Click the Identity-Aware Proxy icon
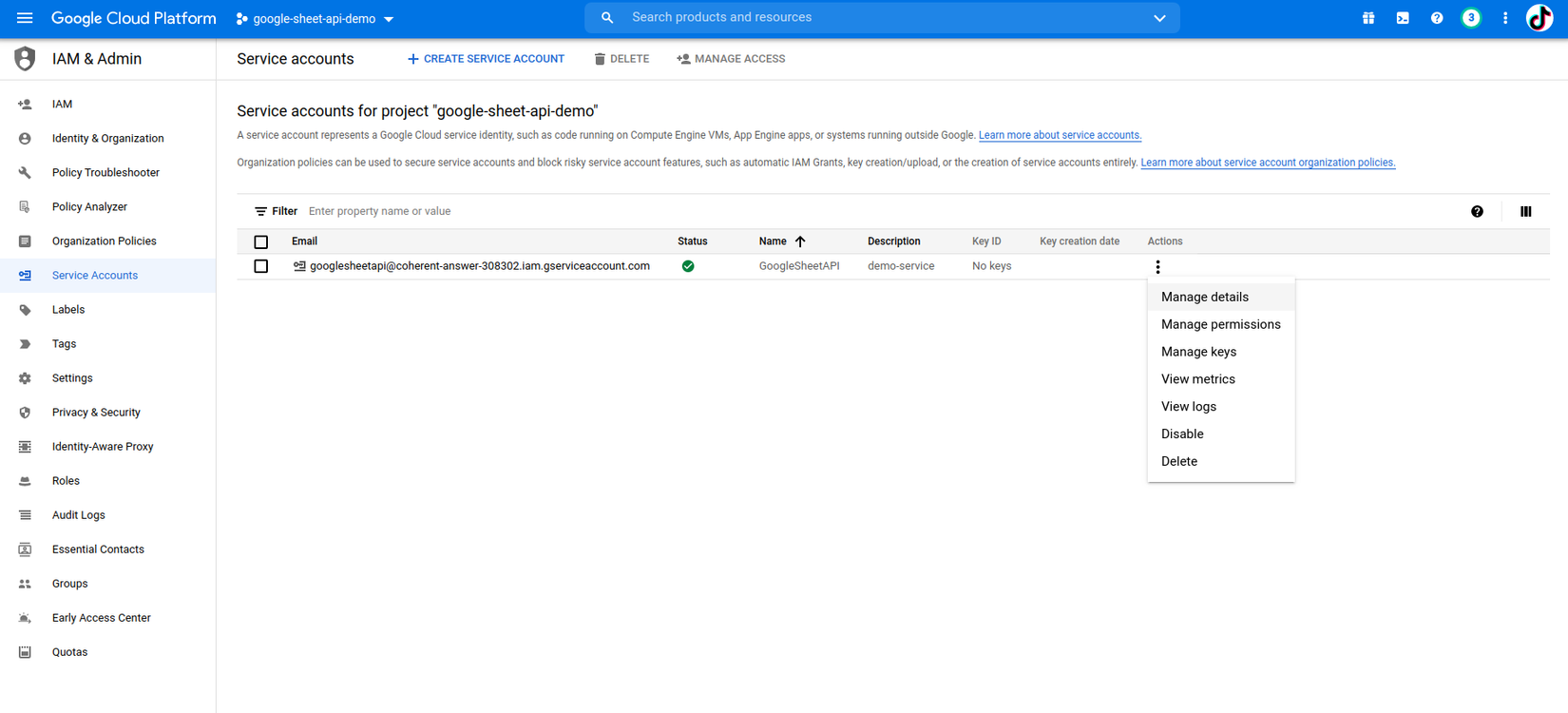The width and height of the screenshot is (1568, 713). (x=25, y=447)
